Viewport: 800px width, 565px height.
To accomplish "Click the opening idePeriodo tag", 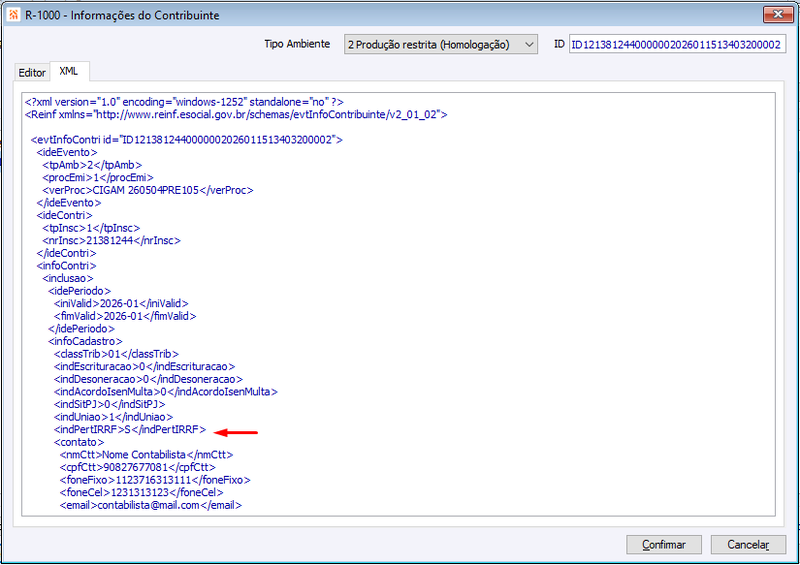I will pos(79,291).
